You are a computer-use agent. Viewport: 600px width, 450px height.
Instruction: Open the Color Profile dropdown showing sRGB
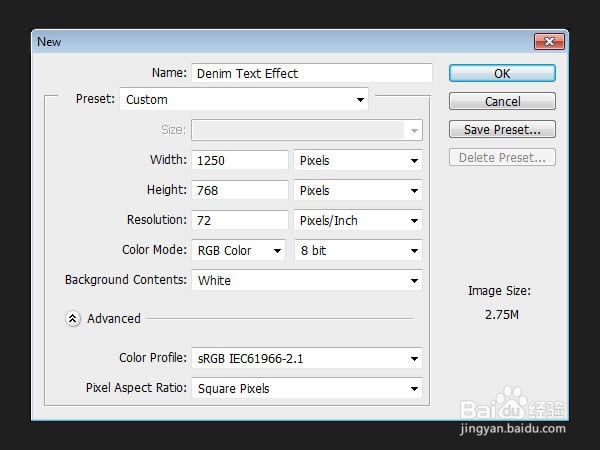307,358
